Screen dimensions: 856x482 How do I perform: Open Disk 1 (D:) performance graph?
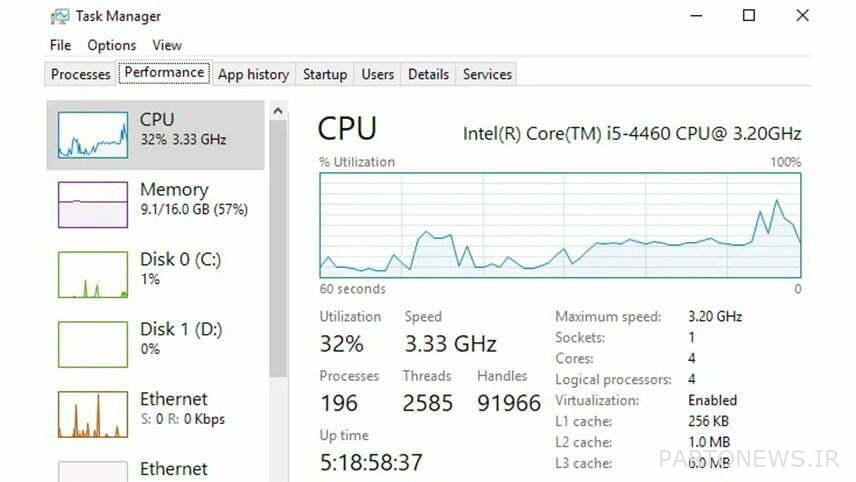point(93,344)
